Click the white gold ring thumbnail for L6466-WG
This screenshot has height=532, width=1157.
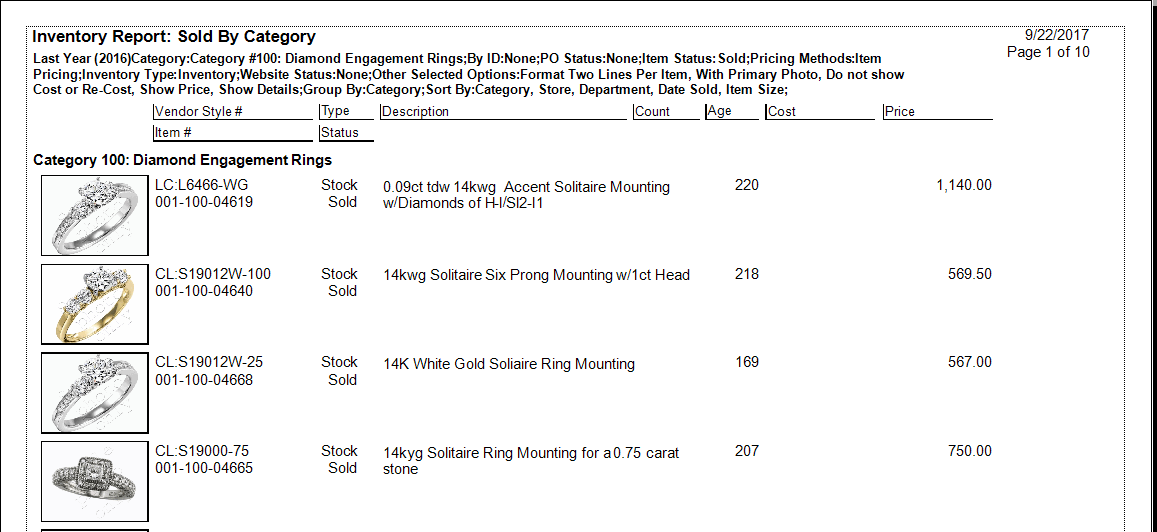tap(95, 215)
